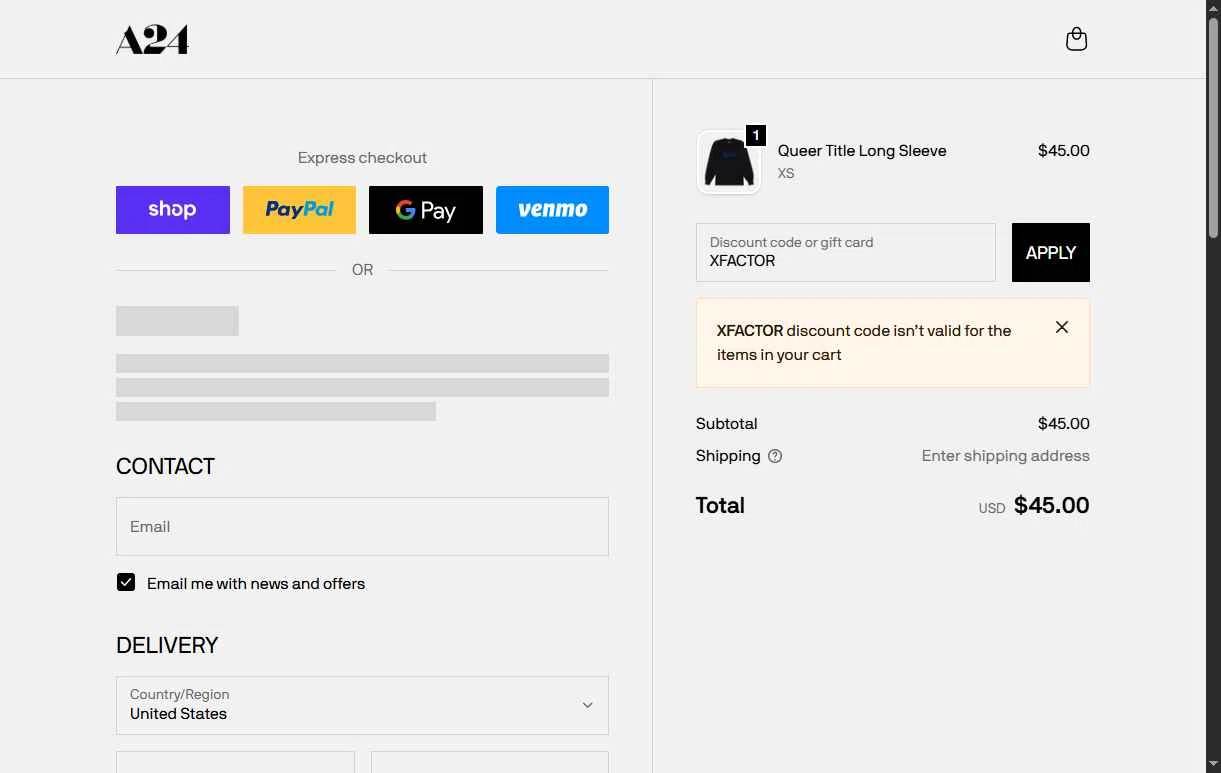Dismiss the XFACTOR invalid code message

click(x=1062, y=327)
